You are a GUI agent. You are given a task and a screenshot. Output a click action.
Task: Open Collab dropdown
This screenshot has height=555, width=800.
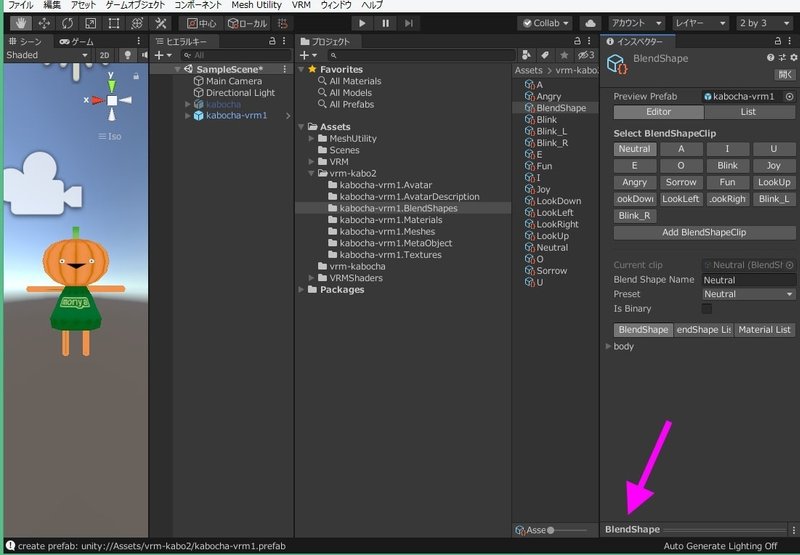pos(545,23)
